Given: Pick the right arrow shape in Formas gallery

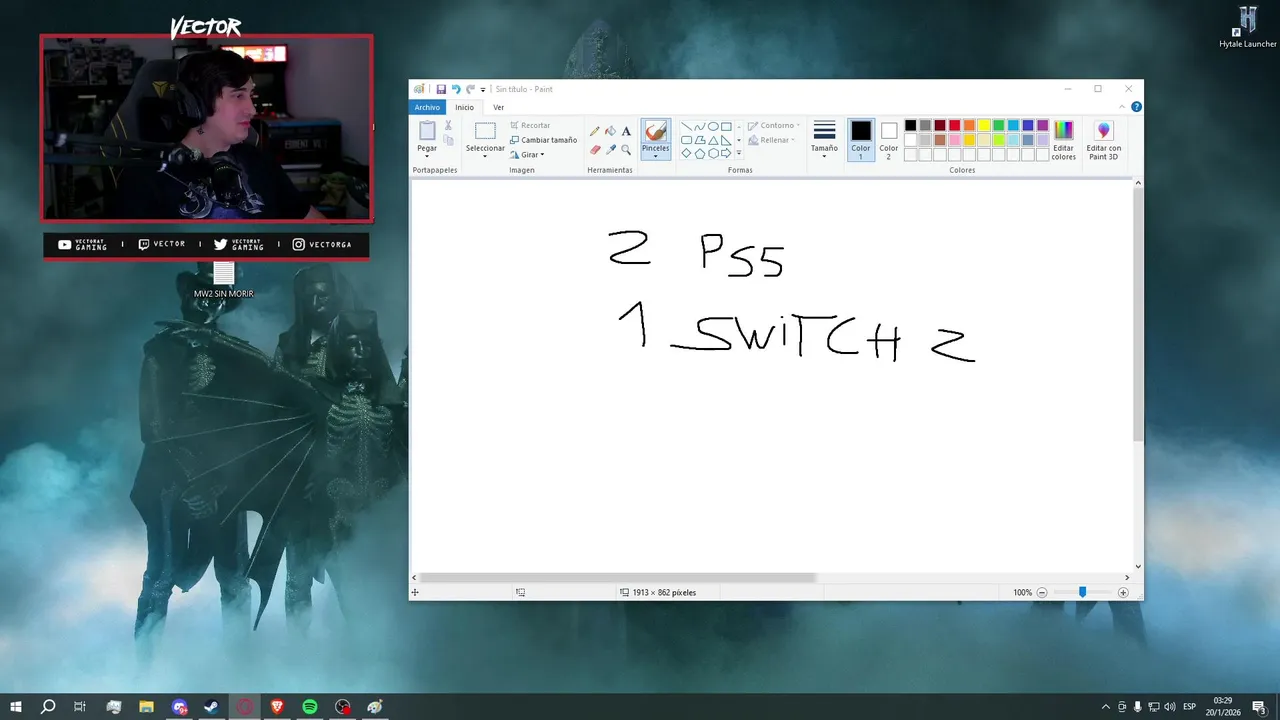Looking at the screenshot, I should pyautogui.click(x=726, y=153).
